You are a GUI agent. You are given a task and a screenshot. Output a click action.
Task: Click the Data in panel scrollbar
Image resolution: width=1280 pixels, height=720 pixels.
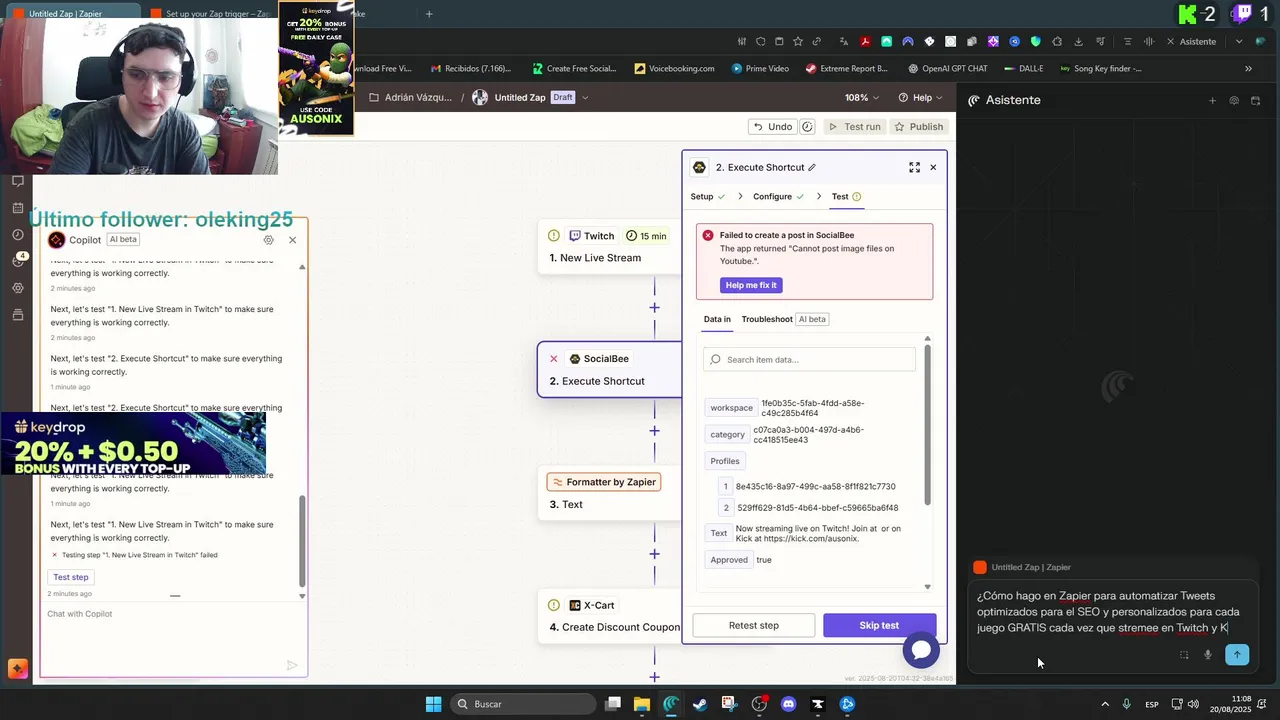point(927,425)
